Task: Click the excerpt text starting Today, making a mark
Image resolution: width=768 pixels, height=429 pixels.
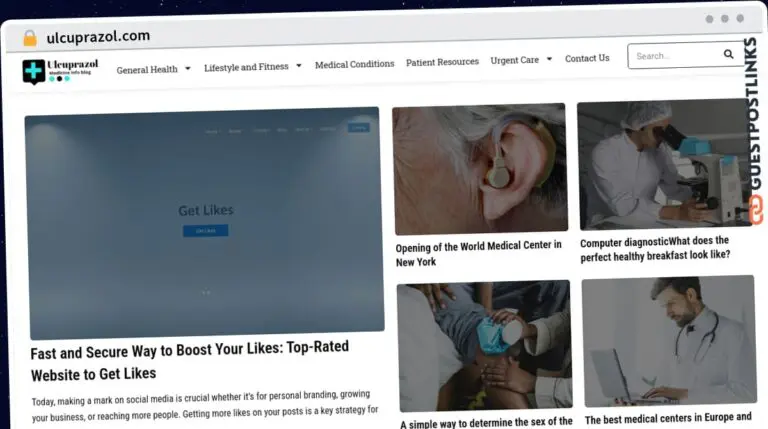Action: point(205,406)
